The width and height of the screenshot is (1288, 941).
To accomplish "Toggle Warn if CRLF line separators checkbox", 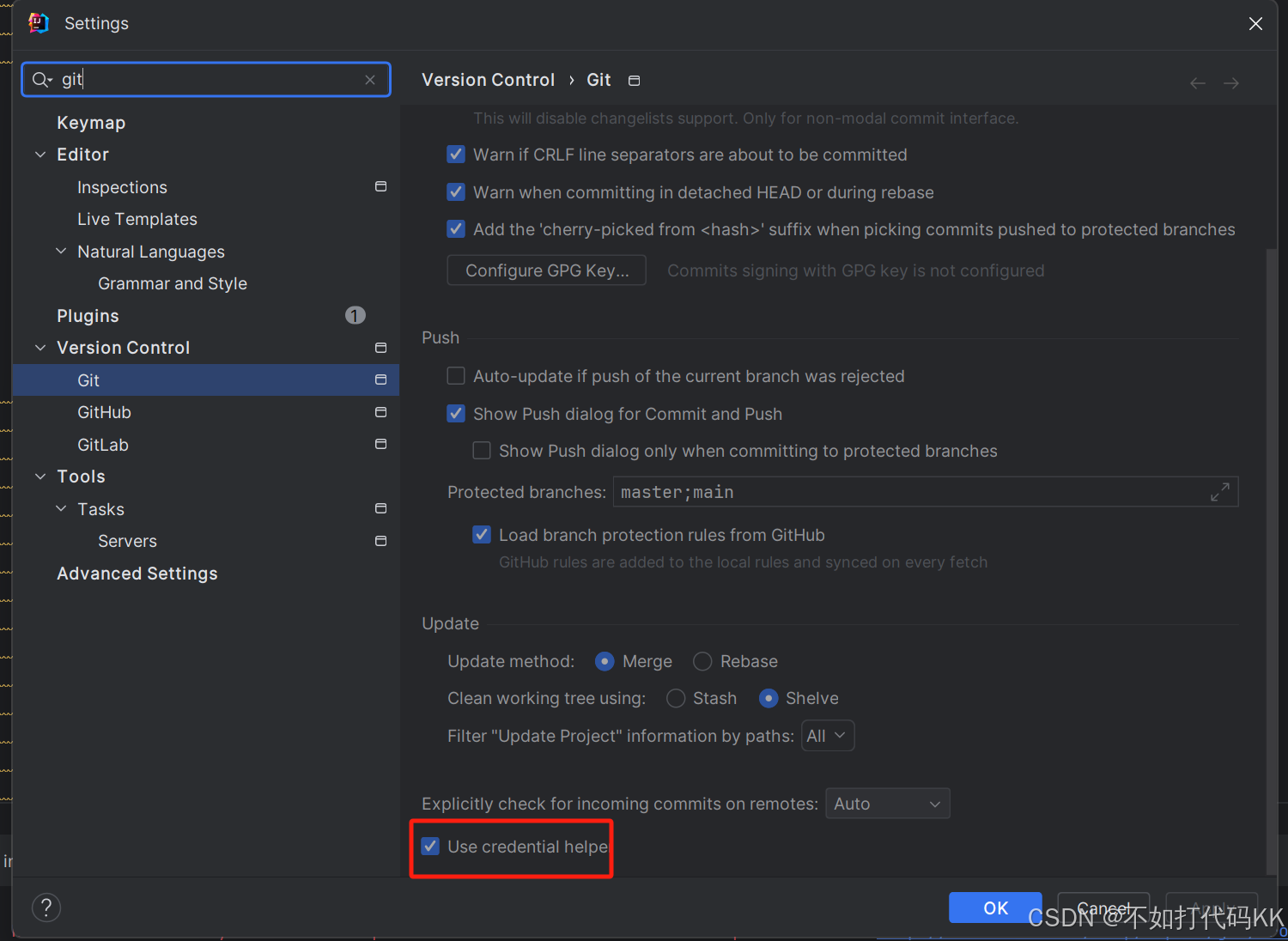I will (x=456, y=155).
